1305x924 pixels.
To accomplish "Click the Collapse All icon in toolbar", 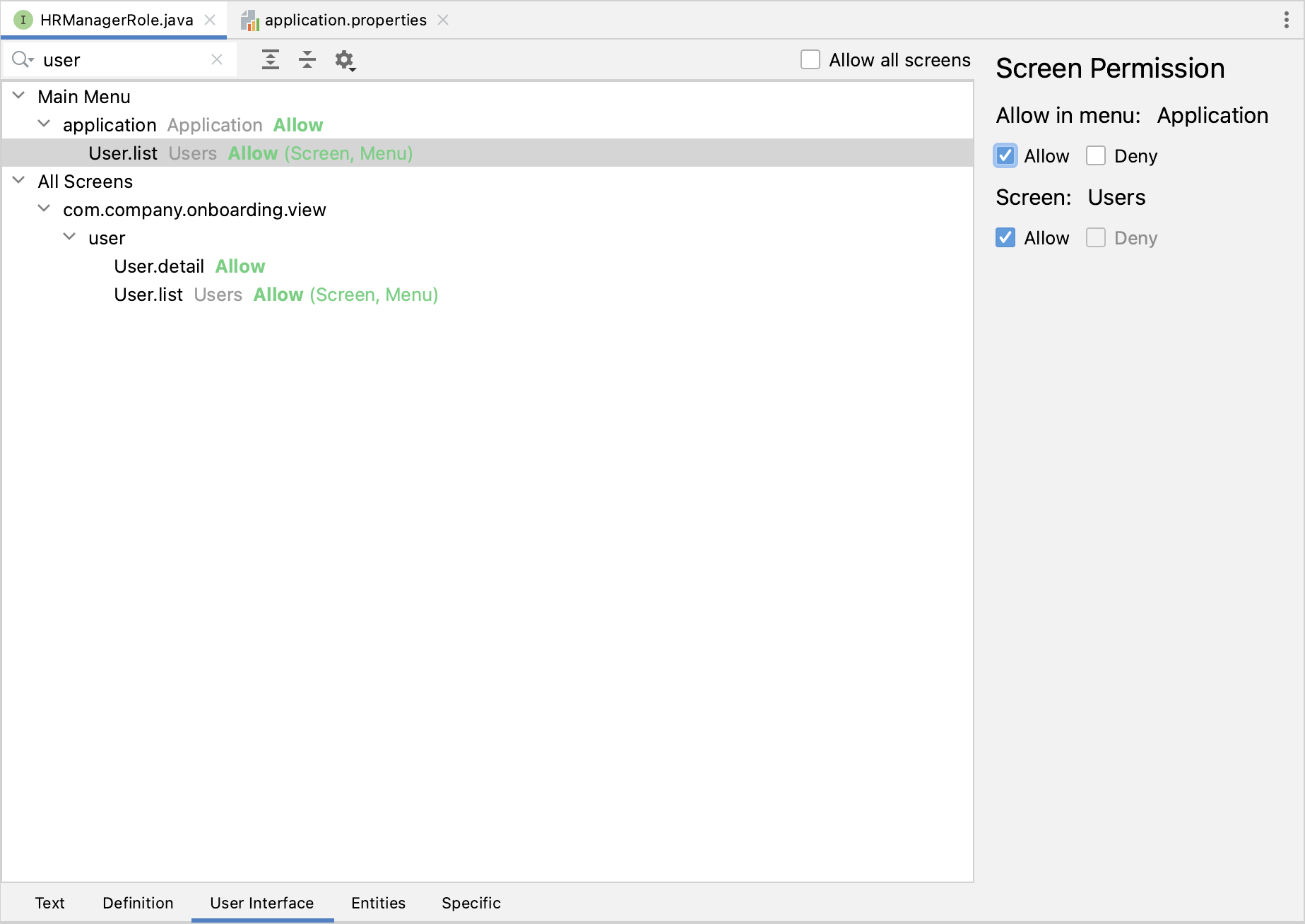I will (x=307, y=60).
